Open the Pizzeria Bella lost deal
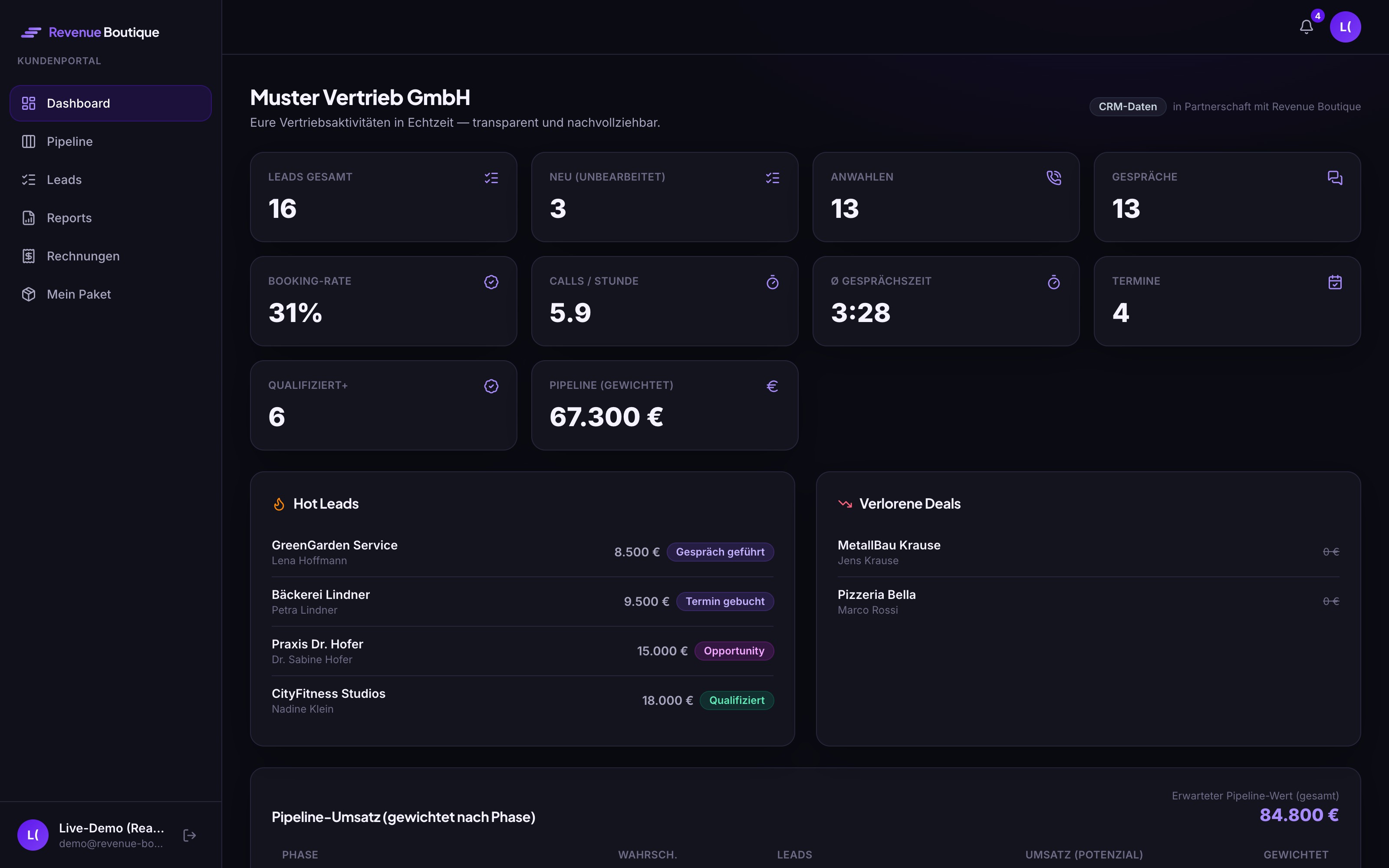Viewport: 1389px width, 868px height. click(x=1088, y=602)
